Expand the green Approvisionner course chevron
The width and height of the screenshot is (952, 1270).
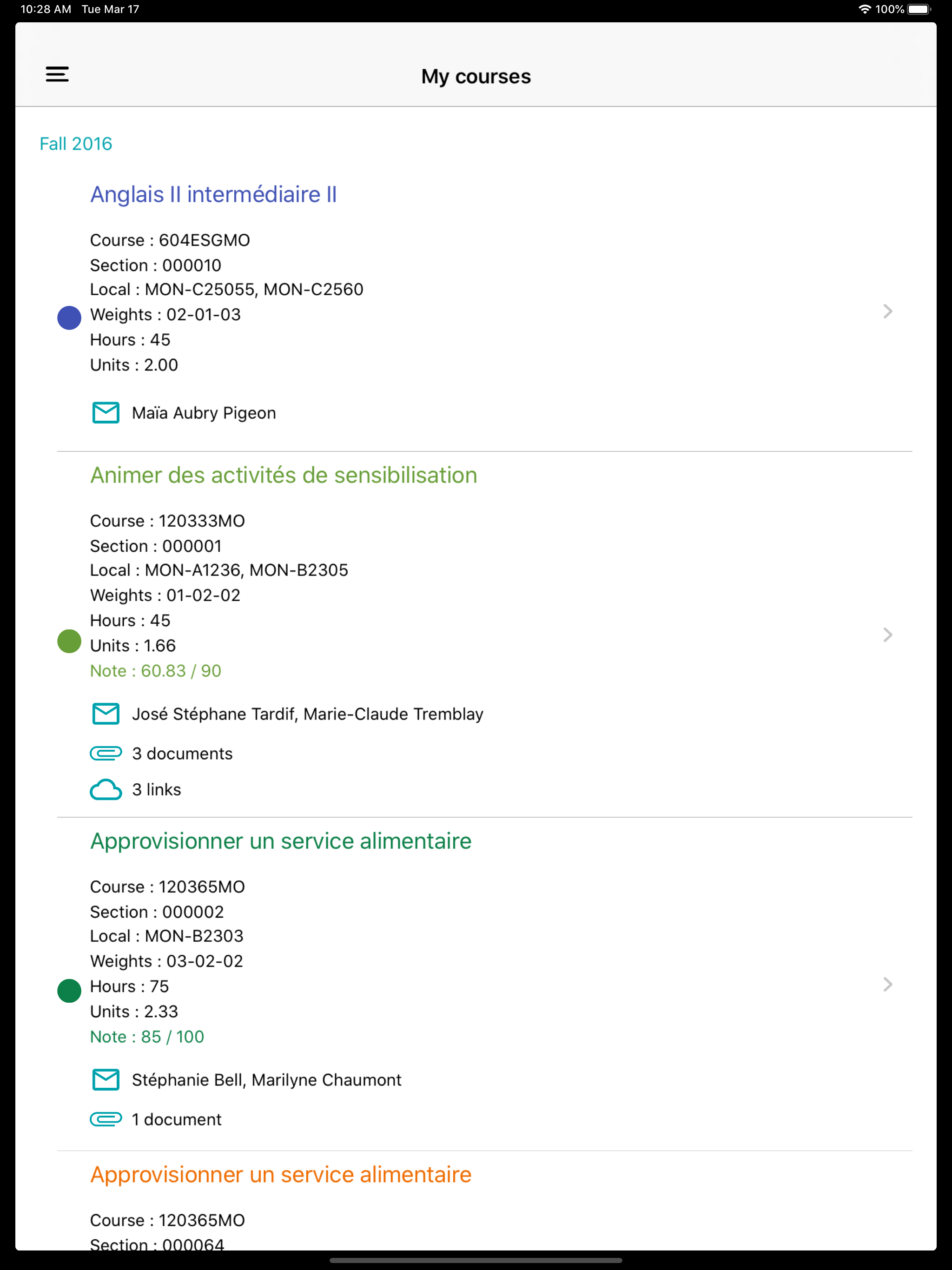pyautogui.click(x=888, y=984)
